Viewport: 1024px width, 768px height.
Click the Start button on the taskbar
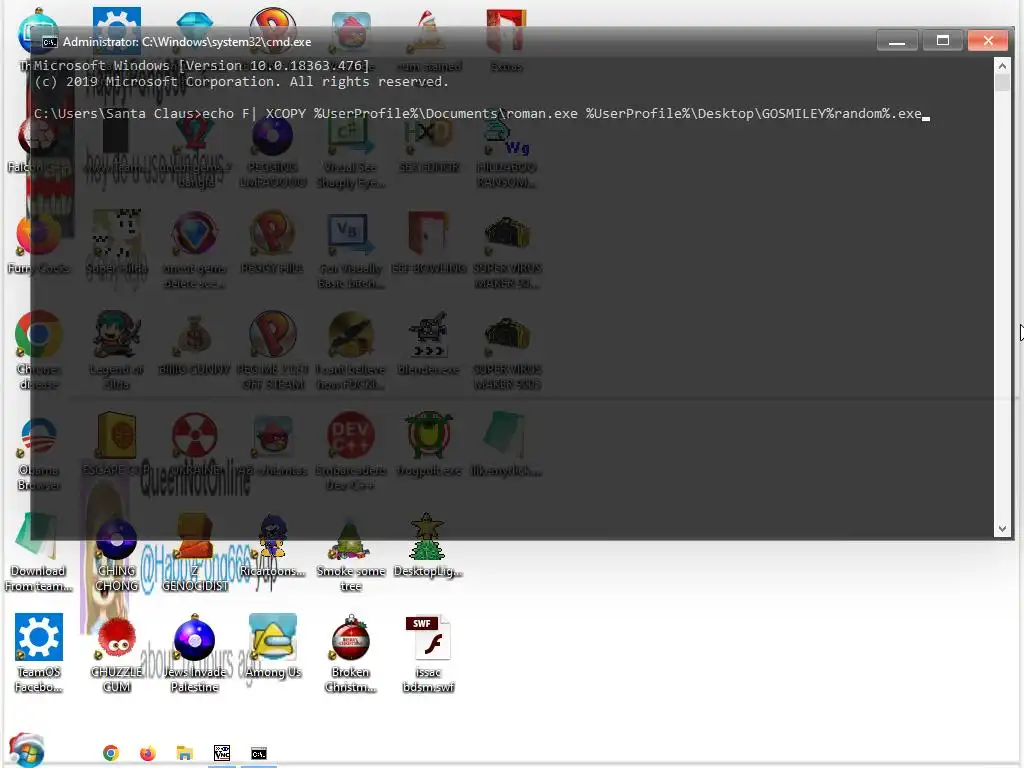point(26,750)
